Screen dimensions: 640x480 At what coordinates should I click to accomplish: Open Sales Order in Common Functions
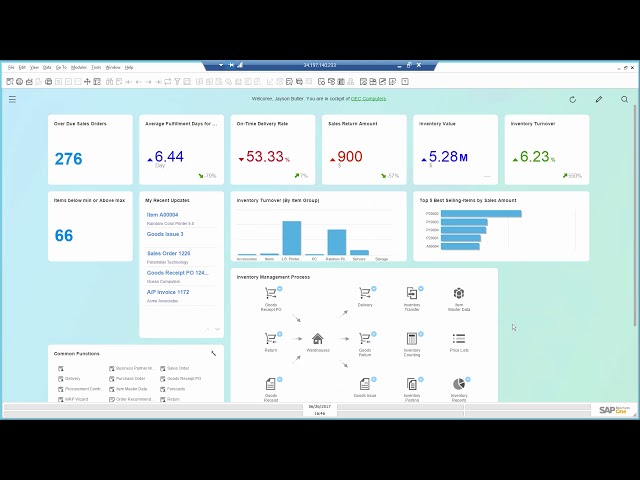pos(175,368)
